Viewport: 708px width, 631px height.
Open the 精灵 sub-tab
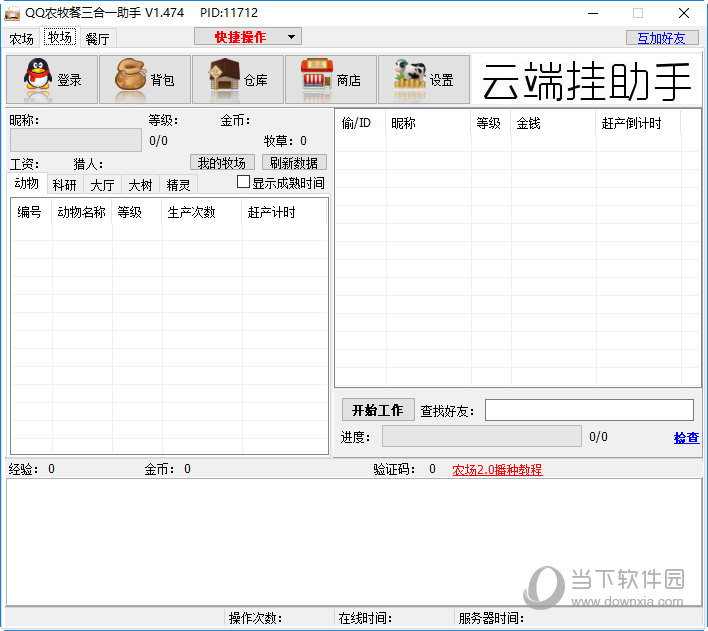tap(178, 185)
